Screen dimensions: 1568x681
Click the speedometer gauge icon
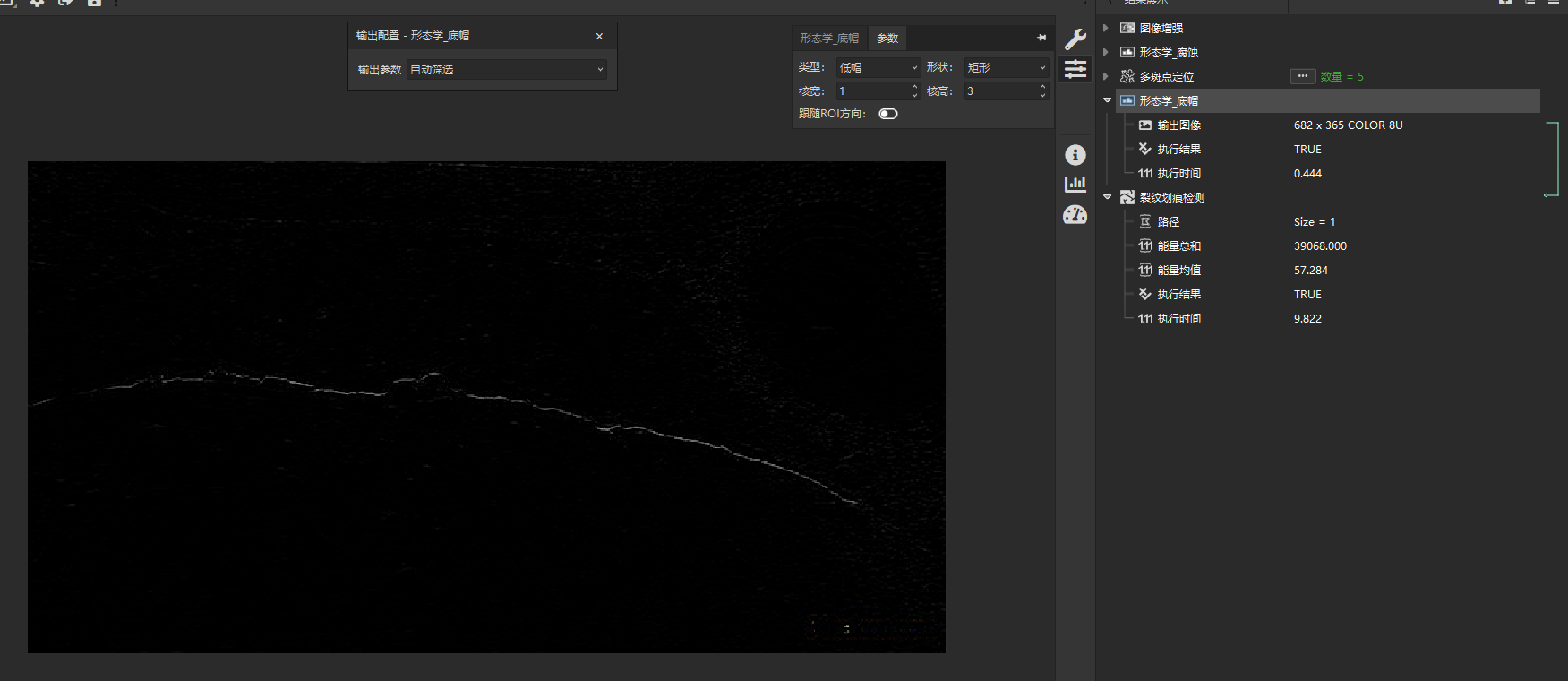pos(1075,215)
